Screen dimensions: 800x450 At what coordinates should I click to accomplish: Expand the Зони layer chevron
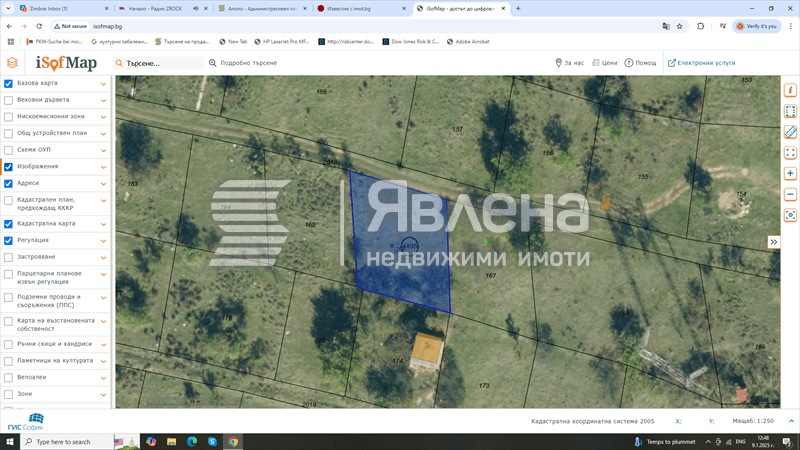(x=103, y=394)
